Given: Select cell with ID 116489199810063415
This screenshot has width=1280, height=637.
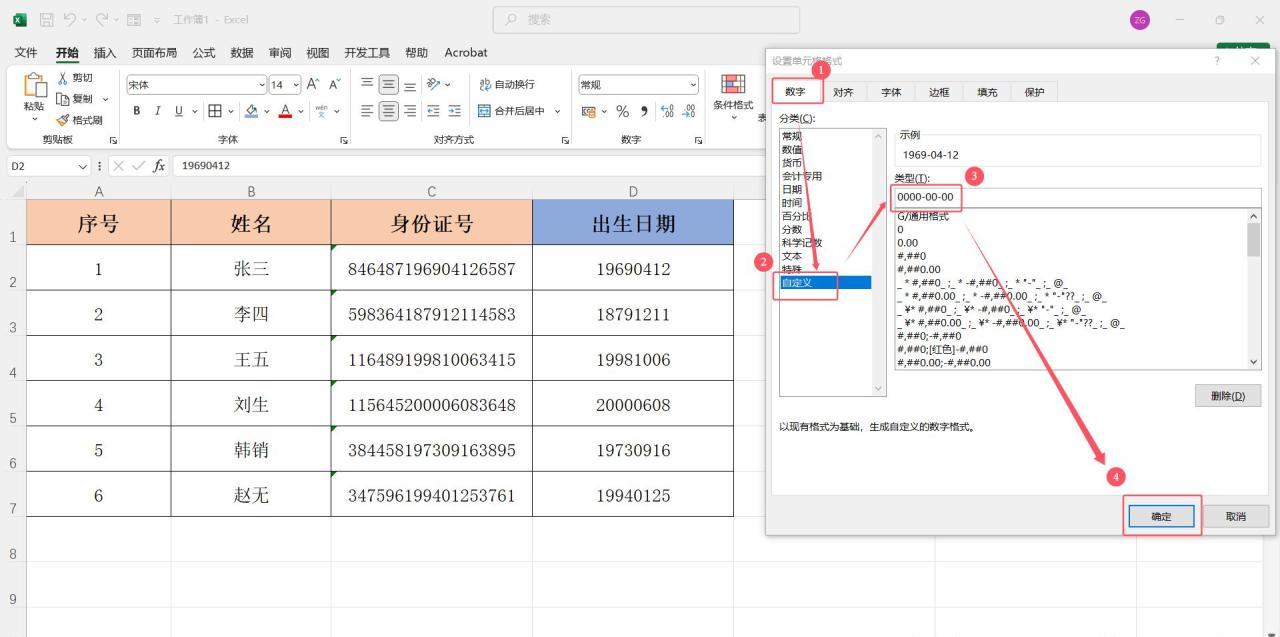Looking at the screenshot, I should click(431, 359).
